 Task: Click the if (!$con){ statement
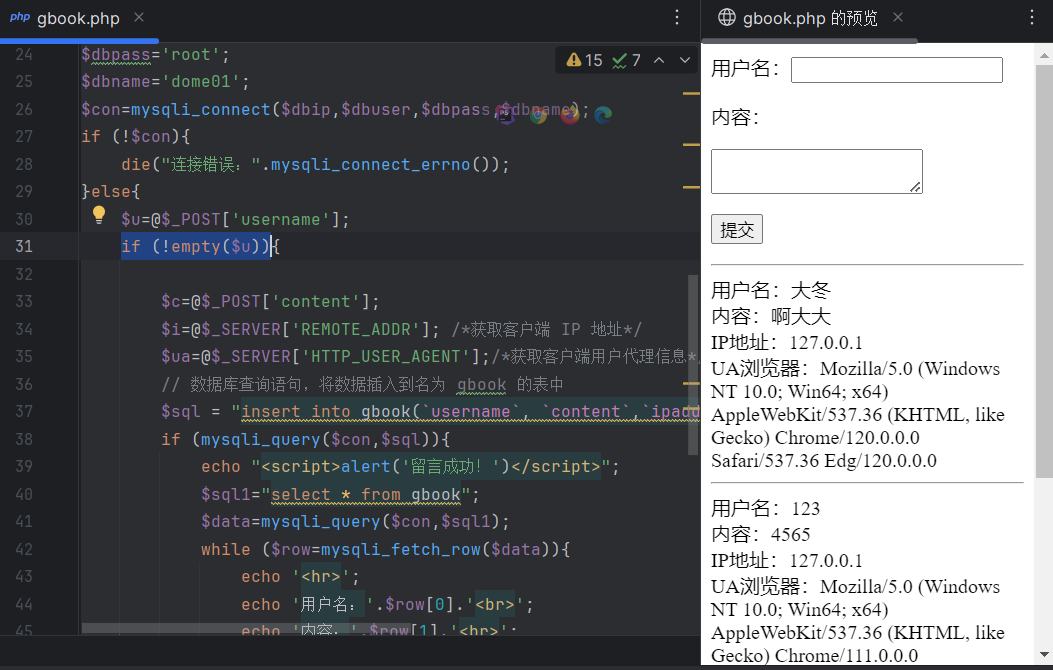point(136,137)
